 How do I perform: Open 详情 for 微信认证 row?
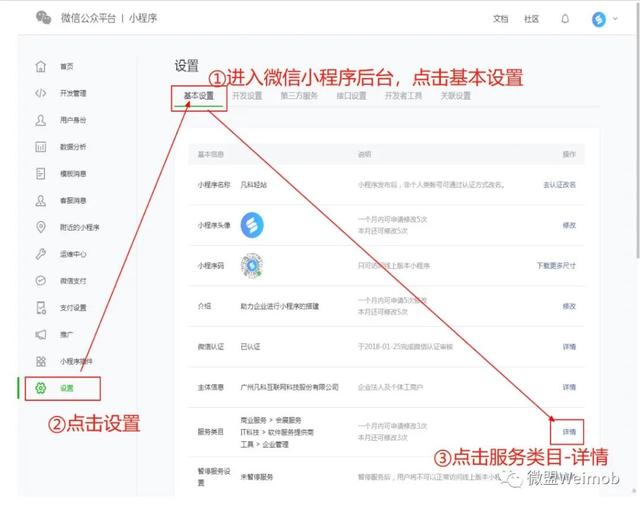(569, 347)
